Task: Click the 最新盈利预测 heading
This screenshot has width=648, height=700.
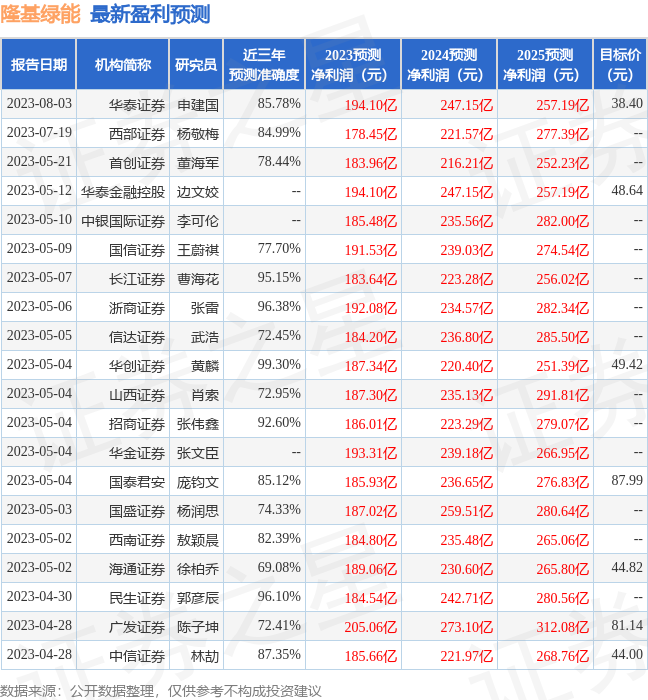Action: click(x=150, y=14)
